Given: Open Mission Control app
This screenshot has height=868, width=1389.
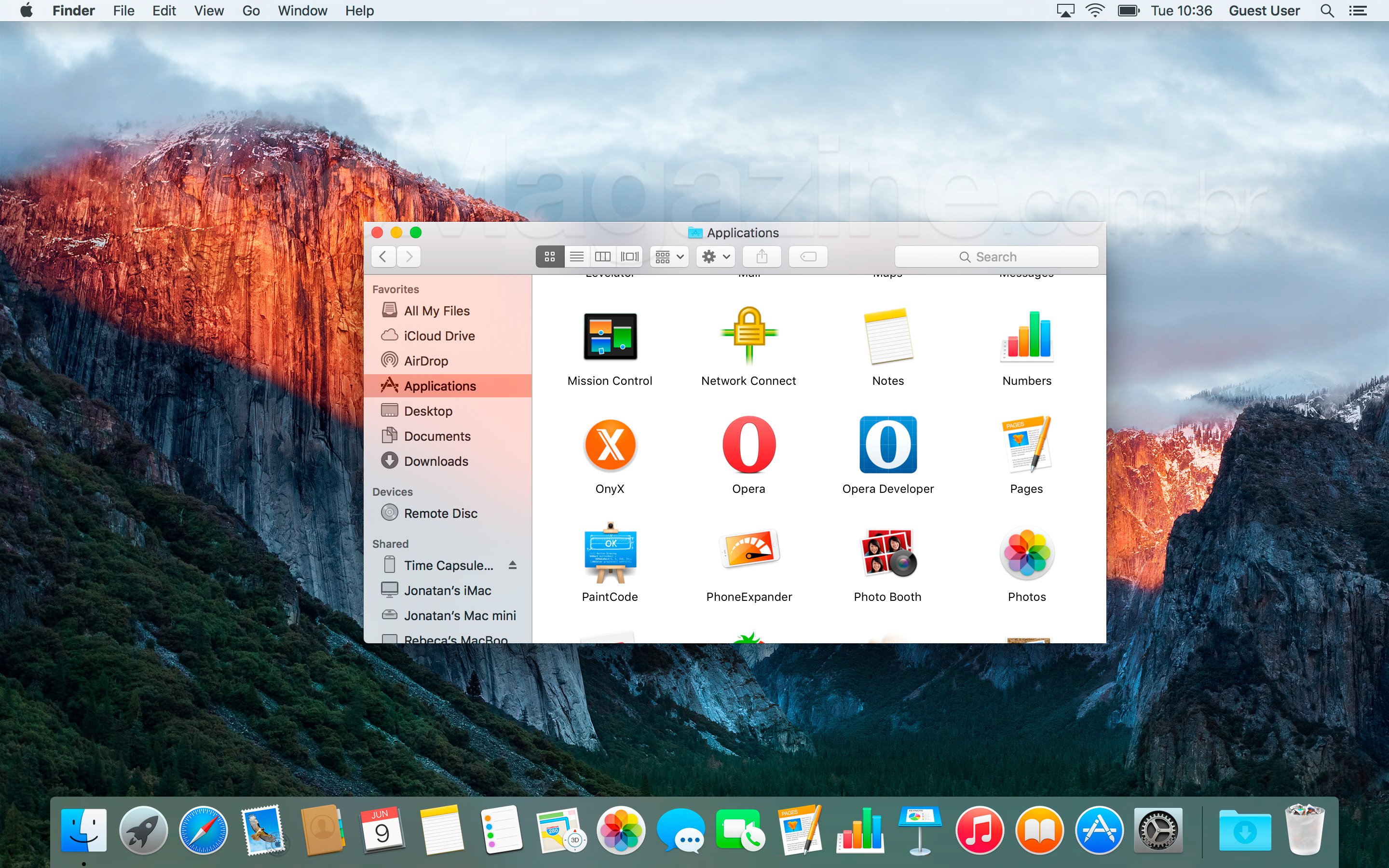Looking at the screenshot, I should tap(609, 339).
